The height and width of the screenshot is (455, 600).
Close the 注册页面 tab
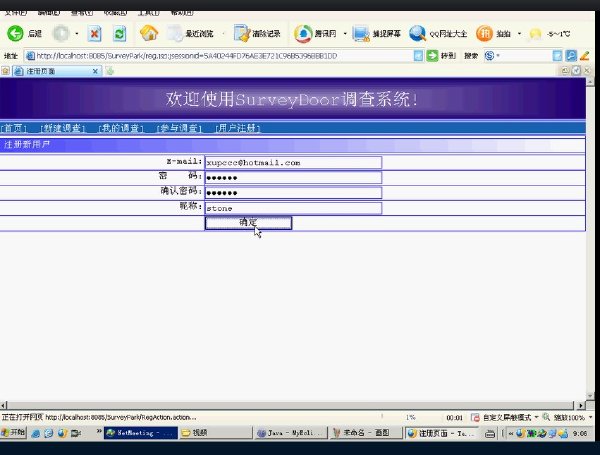click(x=95, y=71)
